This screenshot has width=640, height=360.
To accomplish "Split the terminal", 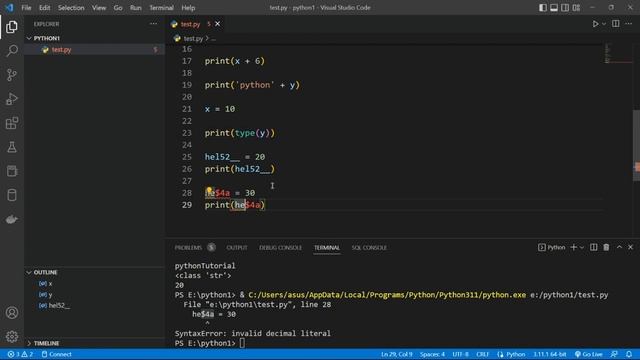I will coord(593,247).
